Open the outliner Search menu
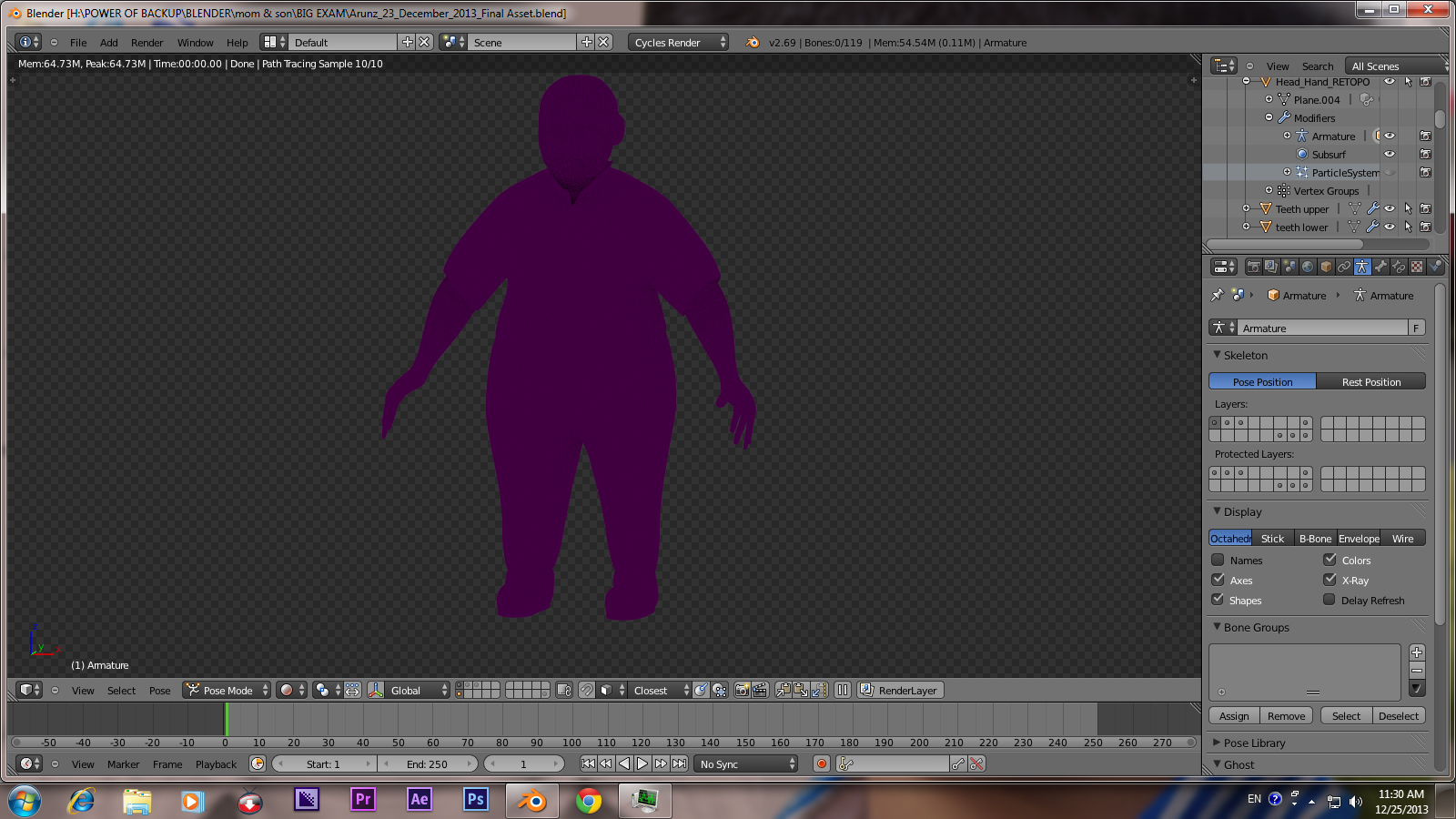This screenshot has width=1456, height=819. 1317,66
